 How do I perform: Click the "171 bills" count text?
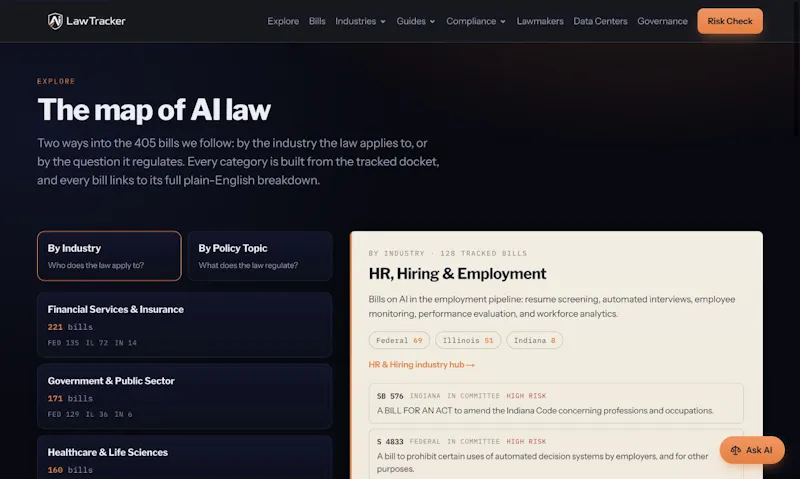coord(70,398)
